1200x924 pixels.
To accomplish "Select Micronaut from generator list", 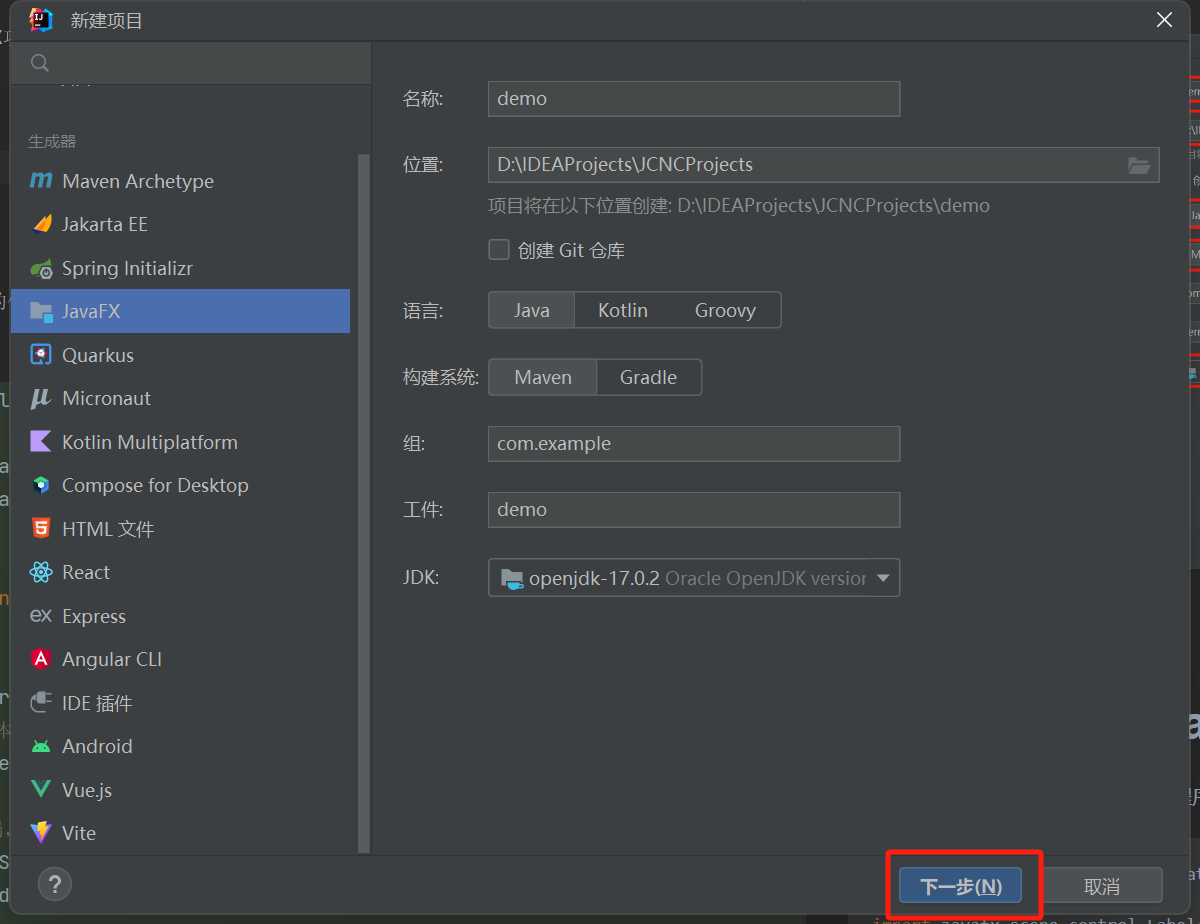I will pos(106,398).
